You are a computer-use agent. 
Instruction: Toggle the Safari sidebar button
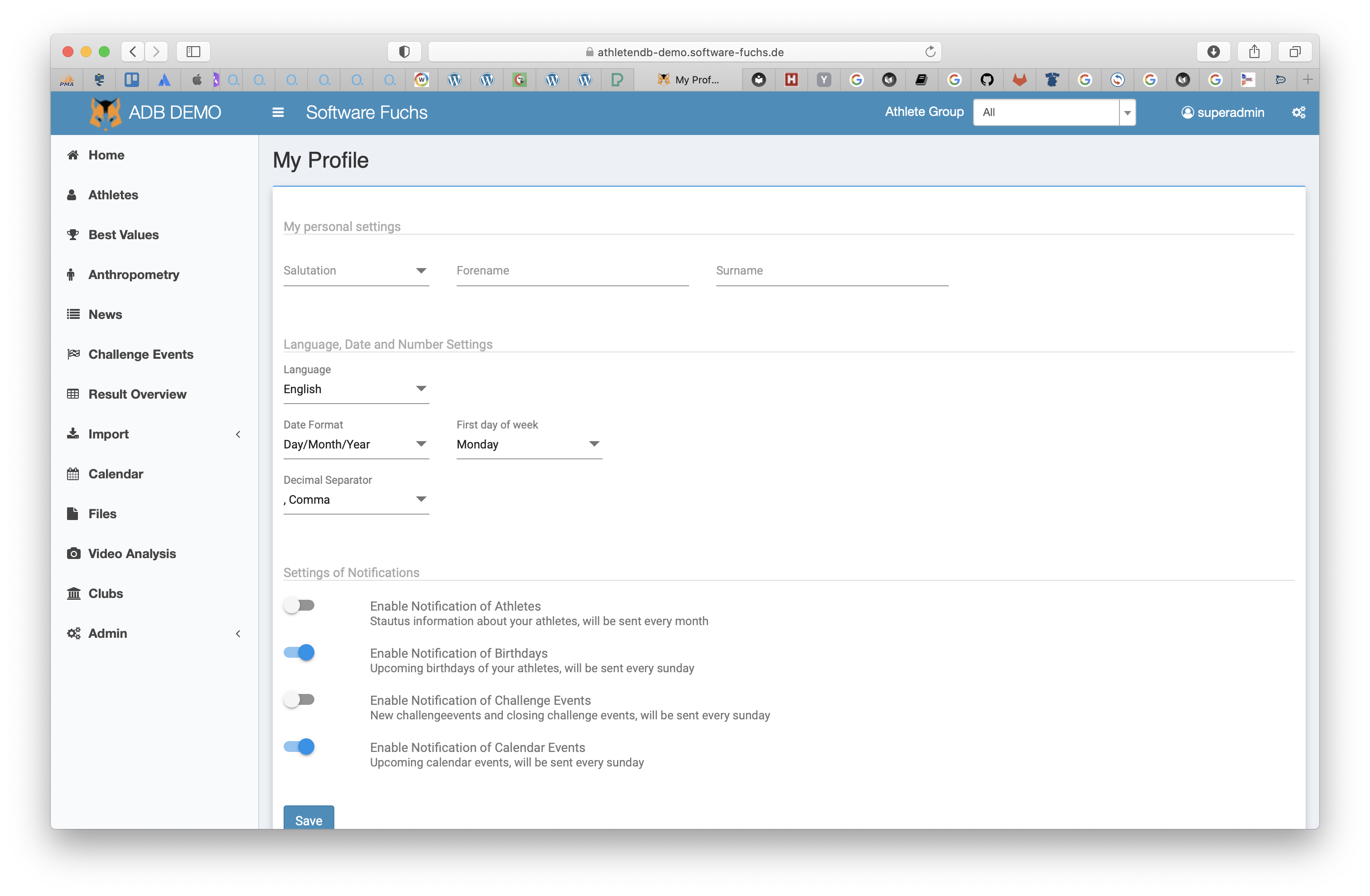[x=193, y=52]
